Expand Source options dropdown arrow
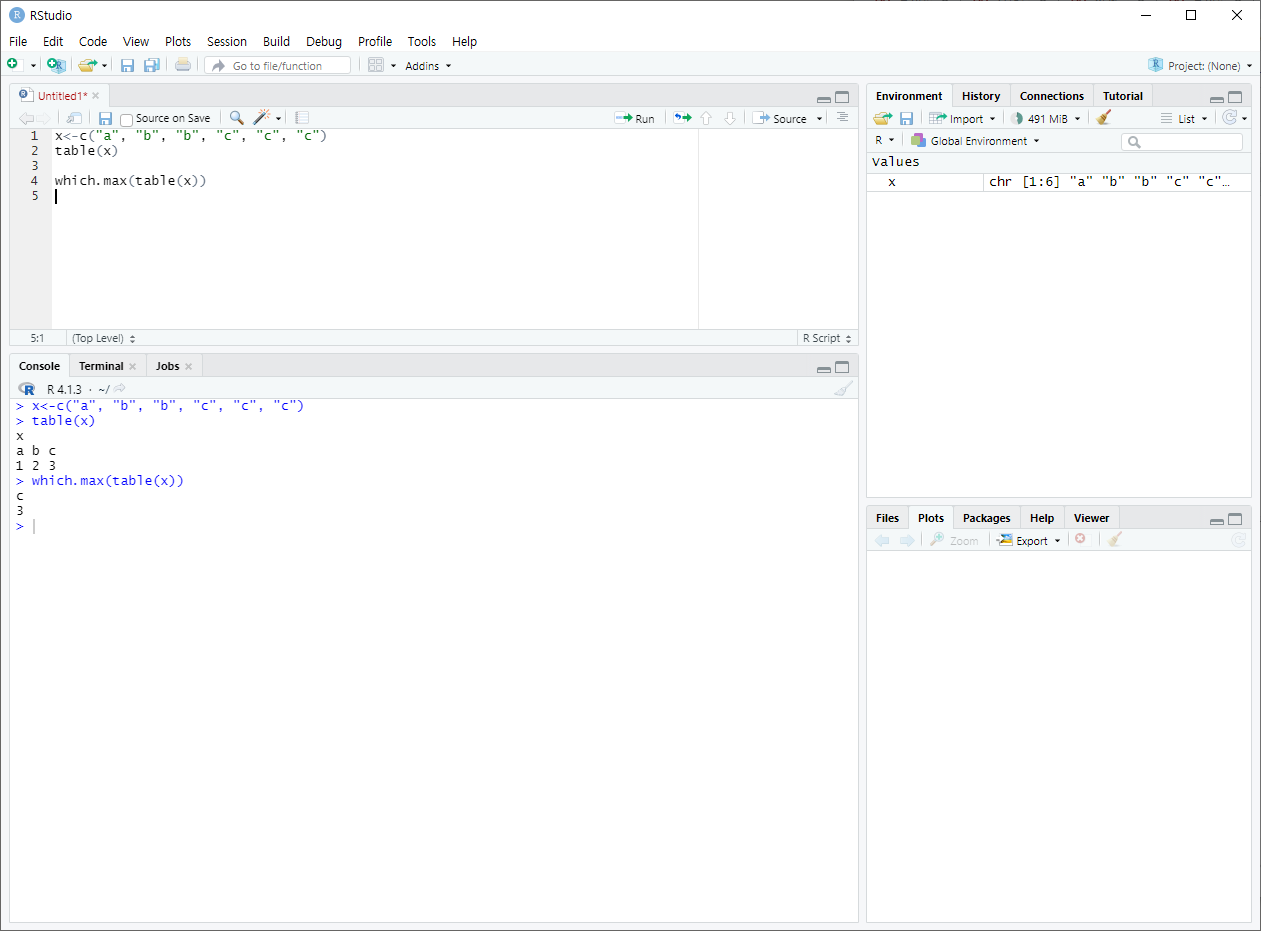The height and width of the screenshot is (931, 1261). pos(820,119)
